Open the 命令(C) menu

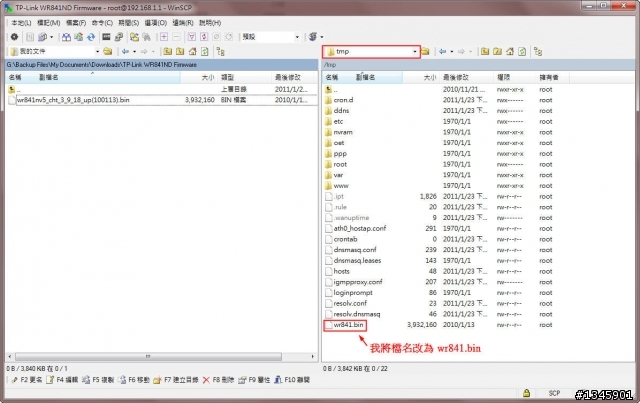click(x=102, y=23)
